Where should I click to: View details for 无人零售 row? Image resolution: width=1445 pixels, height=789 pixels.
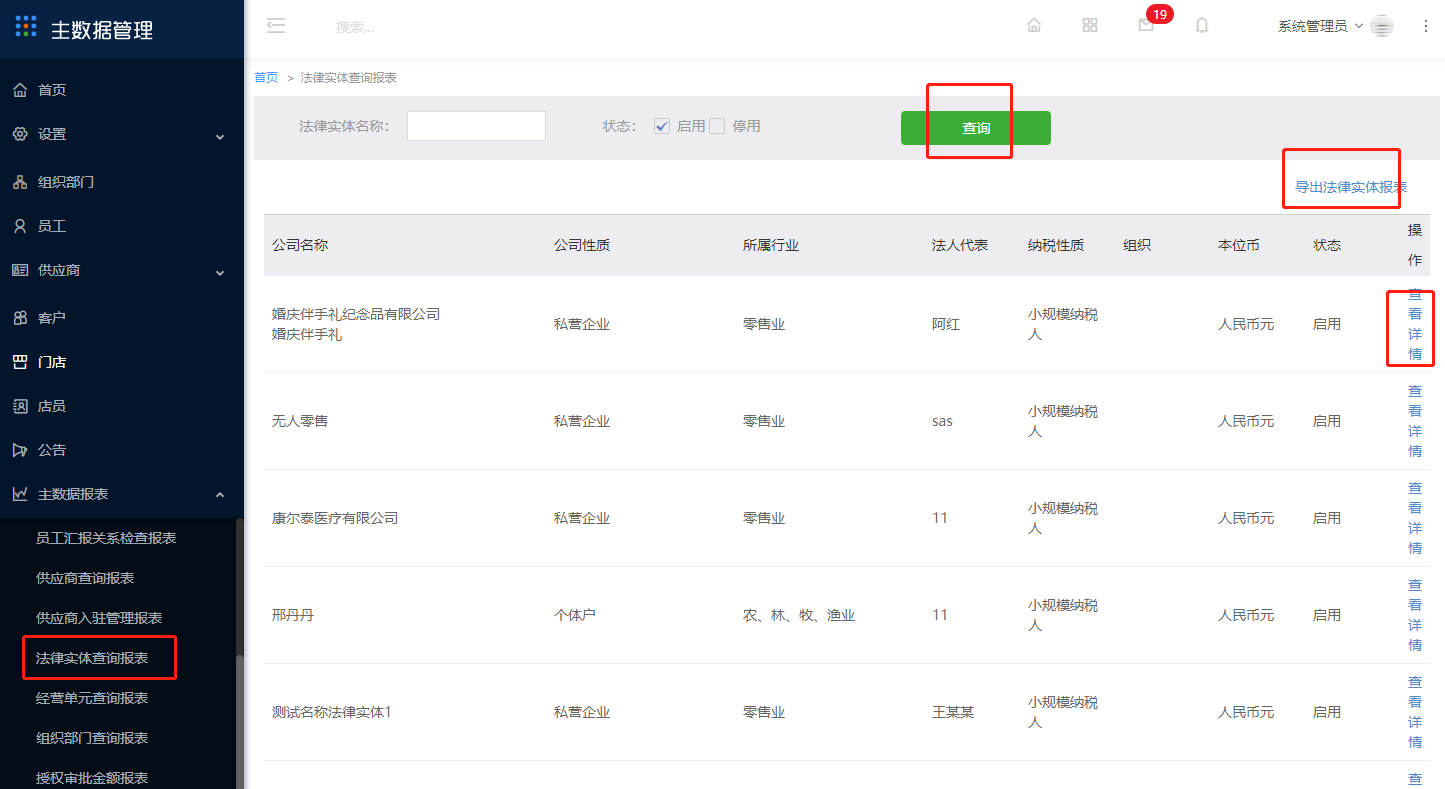(1415, 421)
